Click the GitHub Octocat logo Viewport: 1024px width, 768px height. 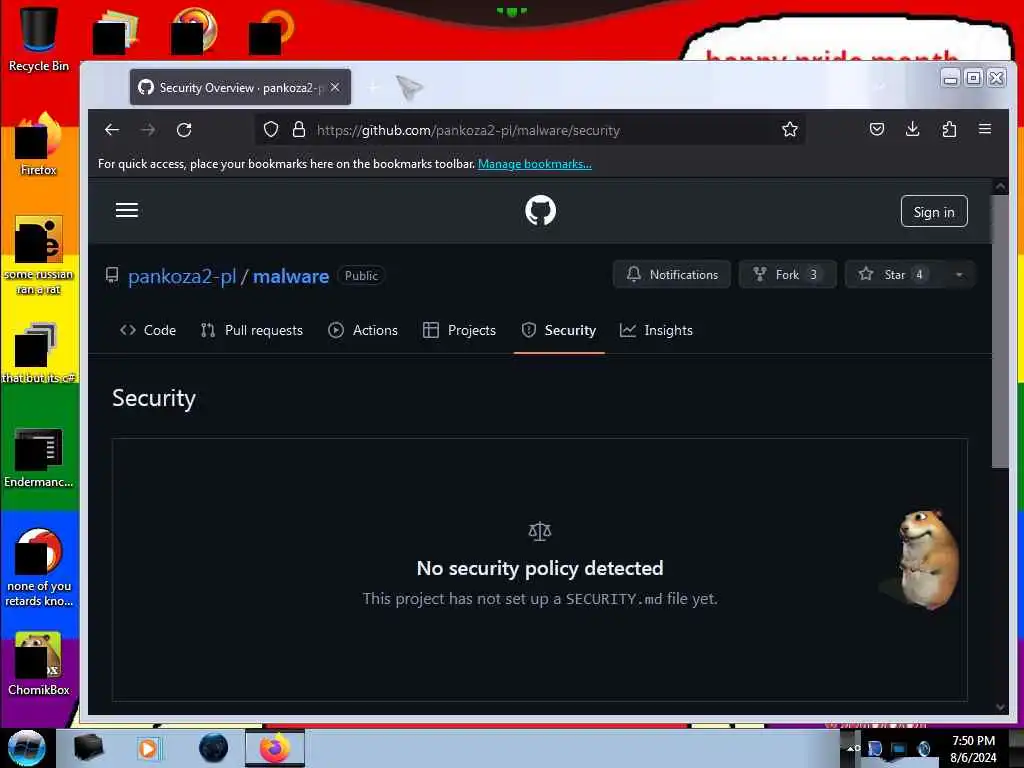[540, 210]
